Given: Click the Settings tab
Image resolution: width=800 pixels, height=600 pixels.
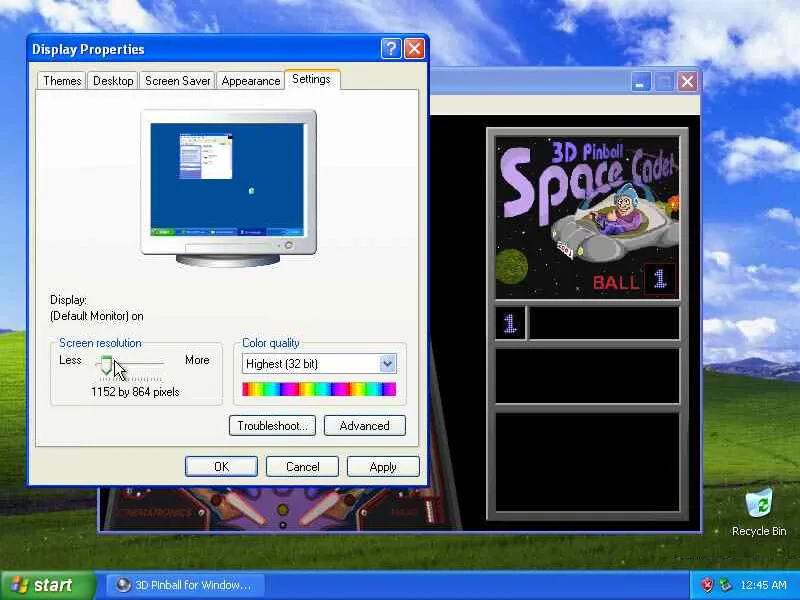Looking at the screenshot, I should coord(312,79).
